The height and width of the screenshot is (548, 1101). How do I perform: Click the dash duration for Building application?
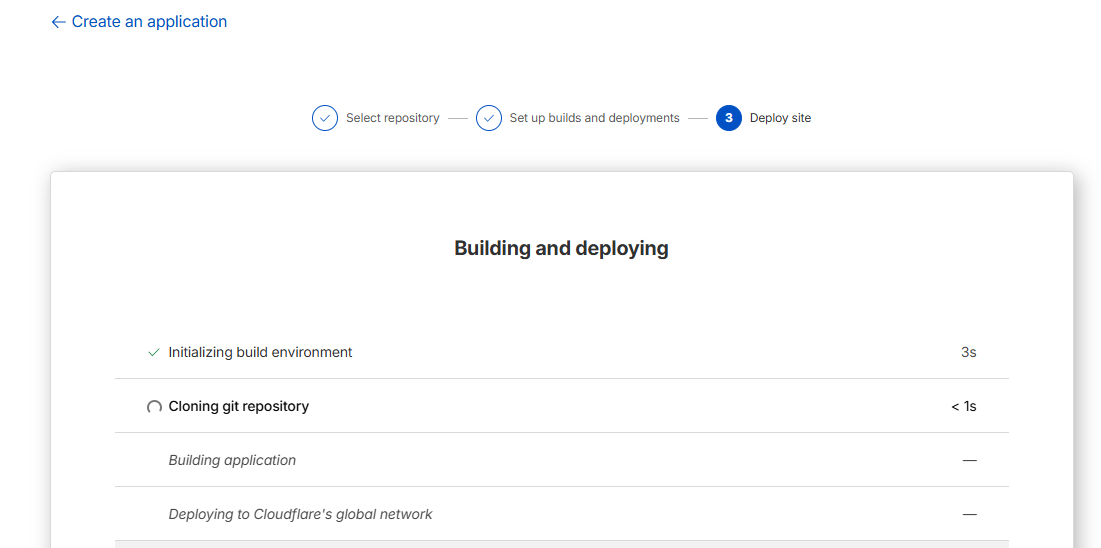point(969,460)
